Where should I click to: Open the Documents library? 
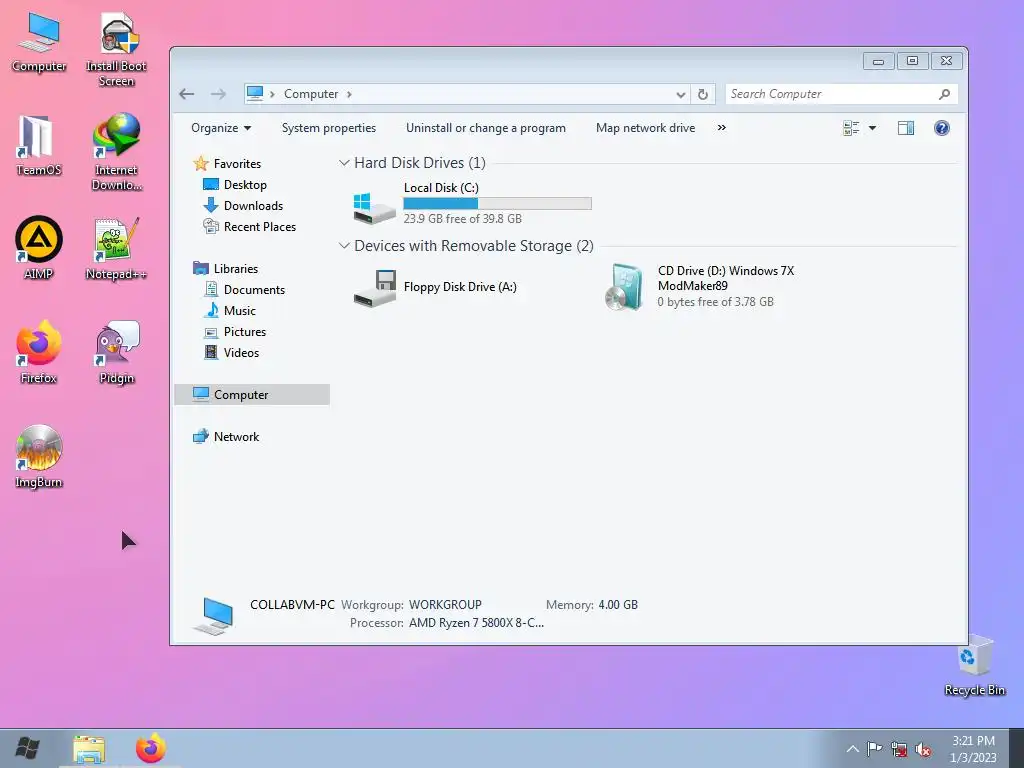[244, 289]
